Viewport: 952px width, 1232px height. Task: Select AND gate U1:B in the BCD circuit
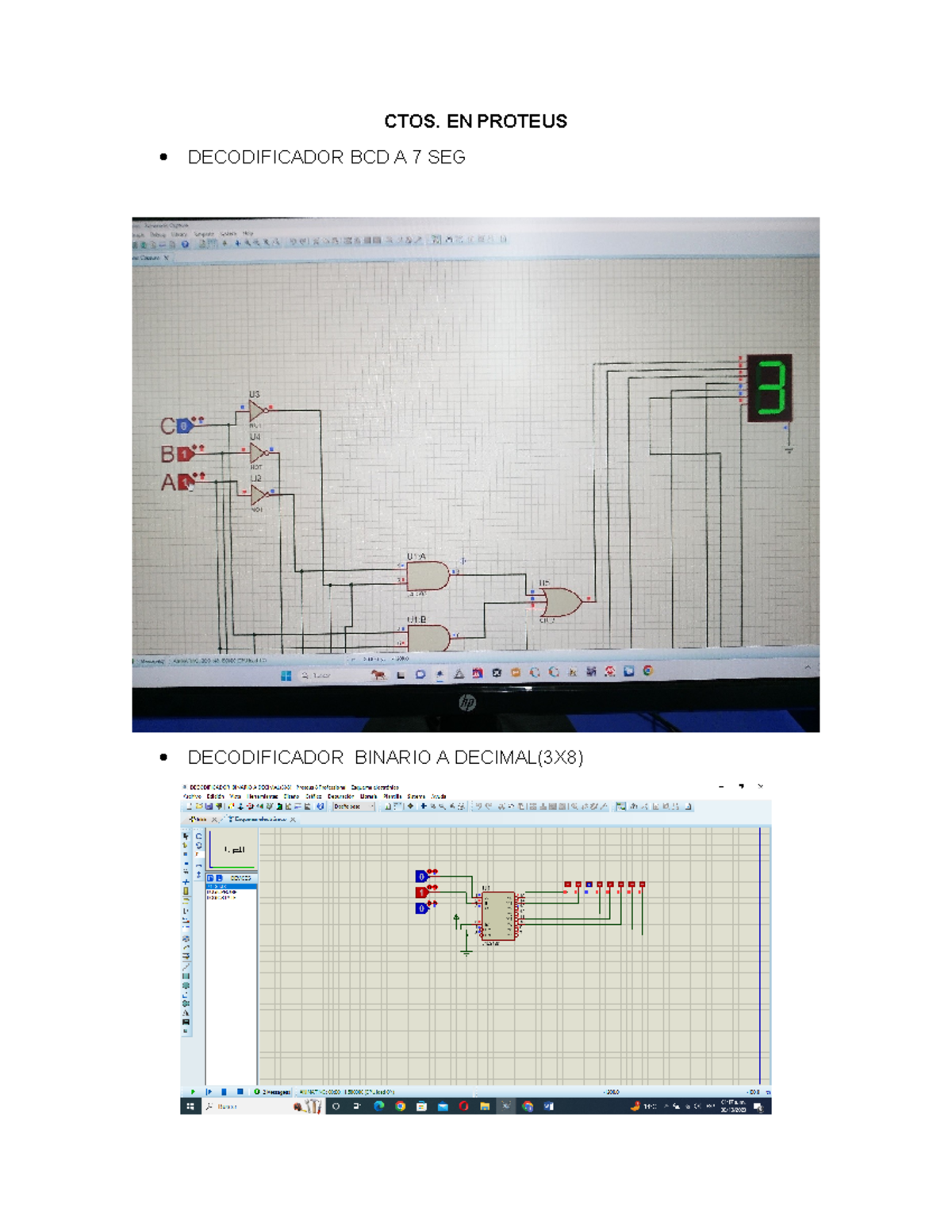(428, 637)
